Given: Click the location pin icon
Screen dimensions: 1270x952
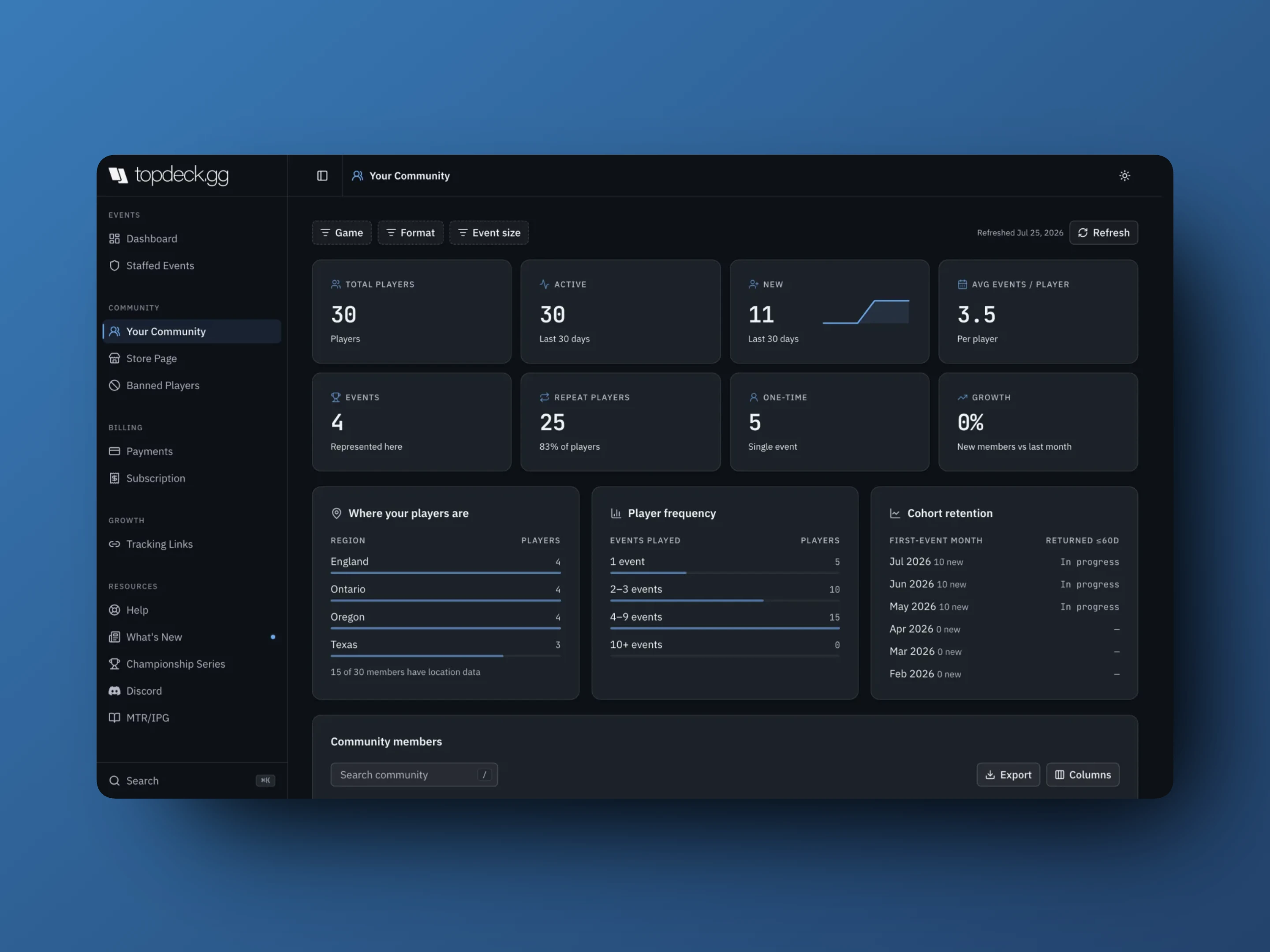Looking at the screenshot, I should coord(336,513).
